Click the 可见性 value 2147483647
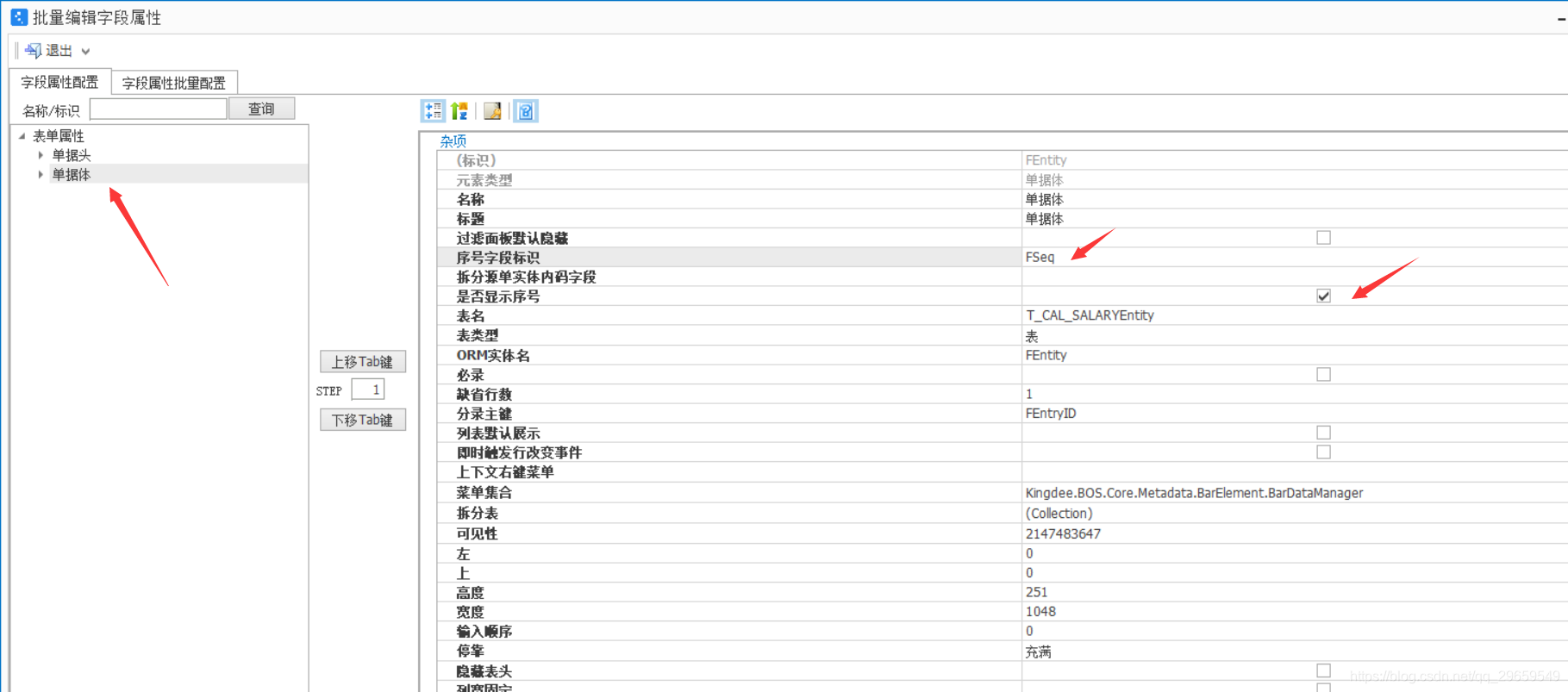Image resolution: width=1568 pixels, height=692 pixels. pyautogui.click(x=1063, y=533)
